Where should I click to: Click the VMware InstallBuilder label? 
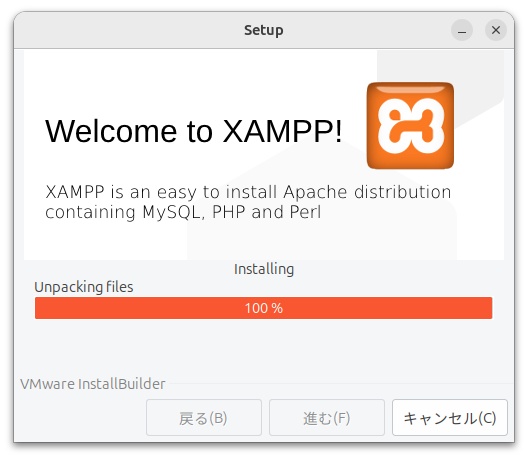[93, 384]
